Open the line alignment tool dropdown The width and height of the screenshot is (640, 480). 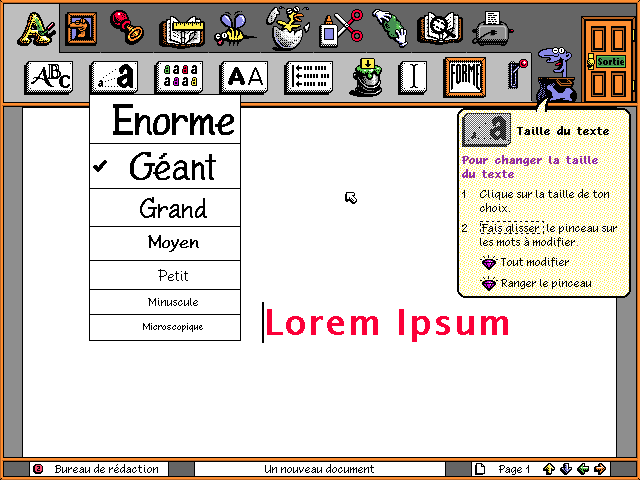[x=308, y=77]
